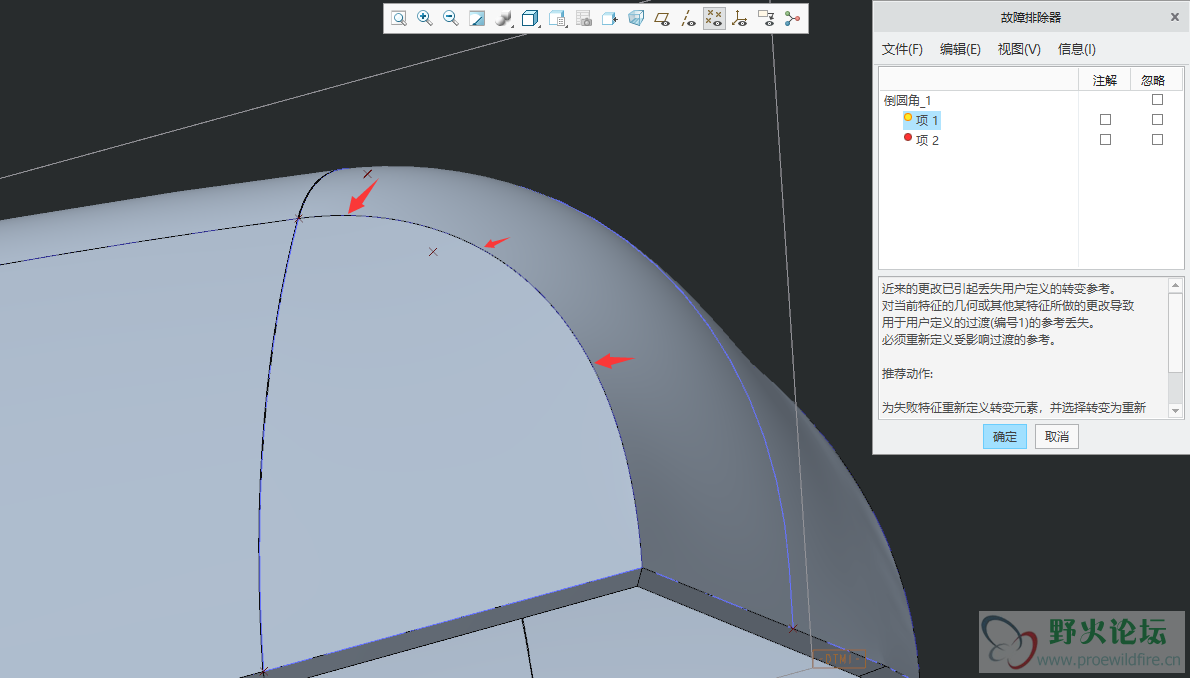Close the 故障排除器 dialog
Viewport: 1190px width, 678px height.
click(x=1175, y=17)
